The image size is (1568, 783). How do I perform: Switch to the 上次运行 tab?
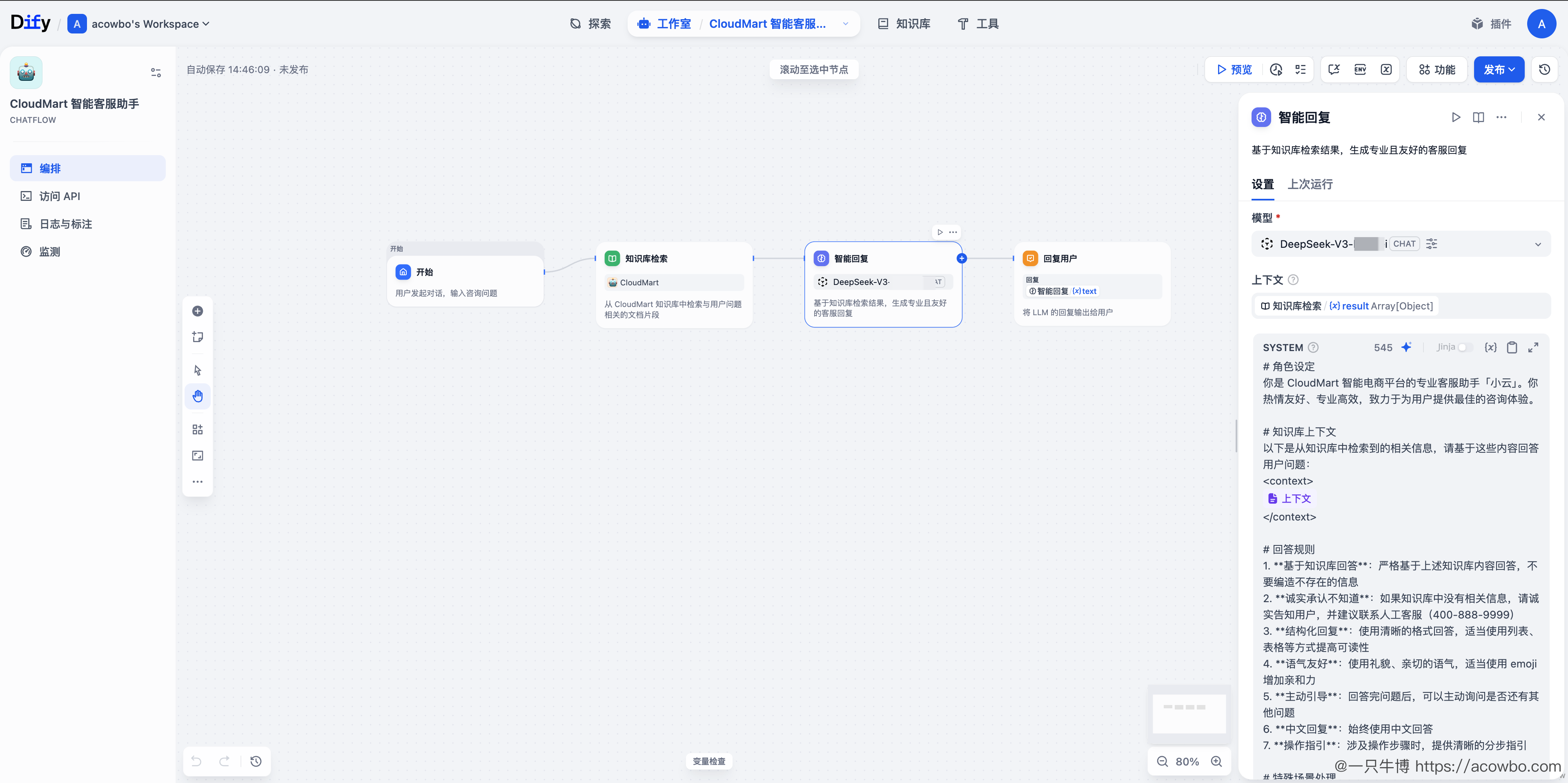click(1310, 185)
